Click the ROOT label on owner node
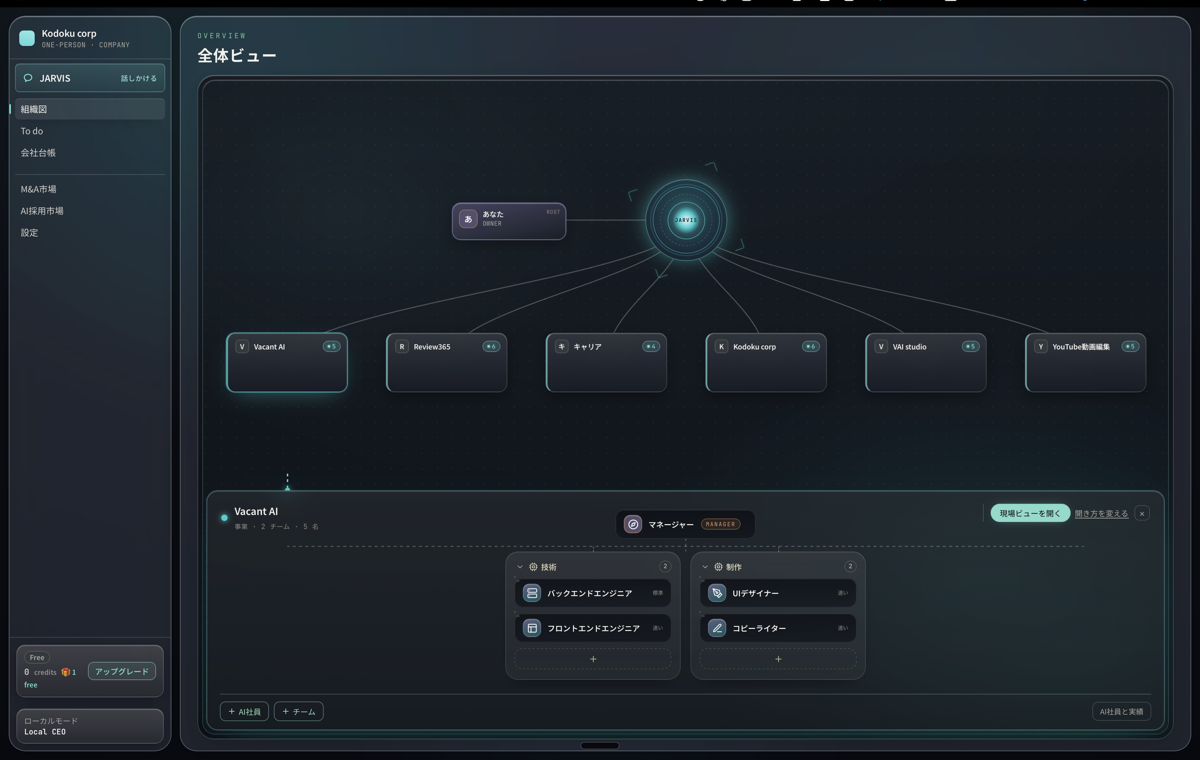The height and width of the screenshot is (760, 1200). [553, 212]
